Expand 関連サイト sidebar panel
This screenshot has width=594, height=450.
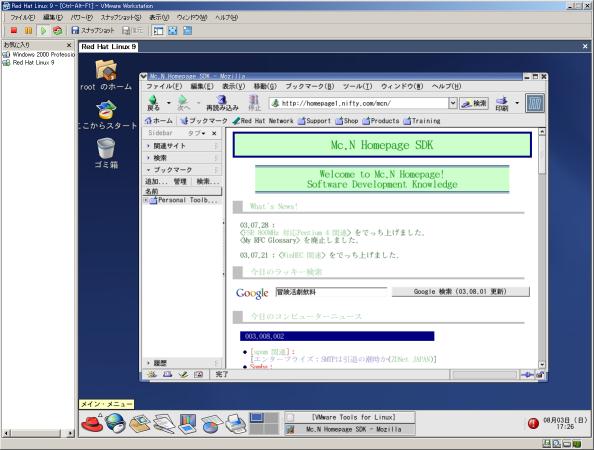(x=182, y=146)
